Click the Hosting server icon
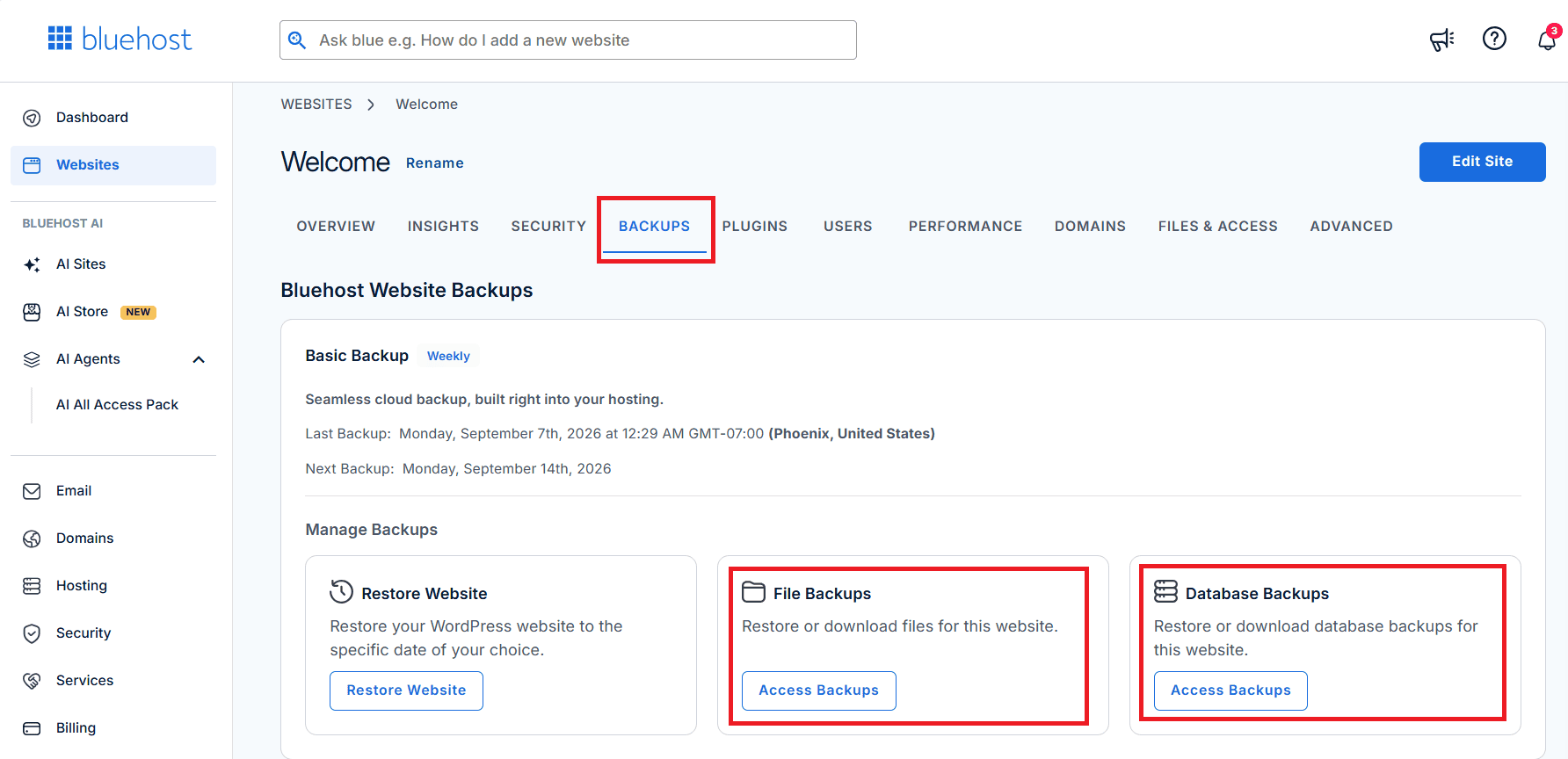The image size is (1568, 759). [x=32, y=586]
